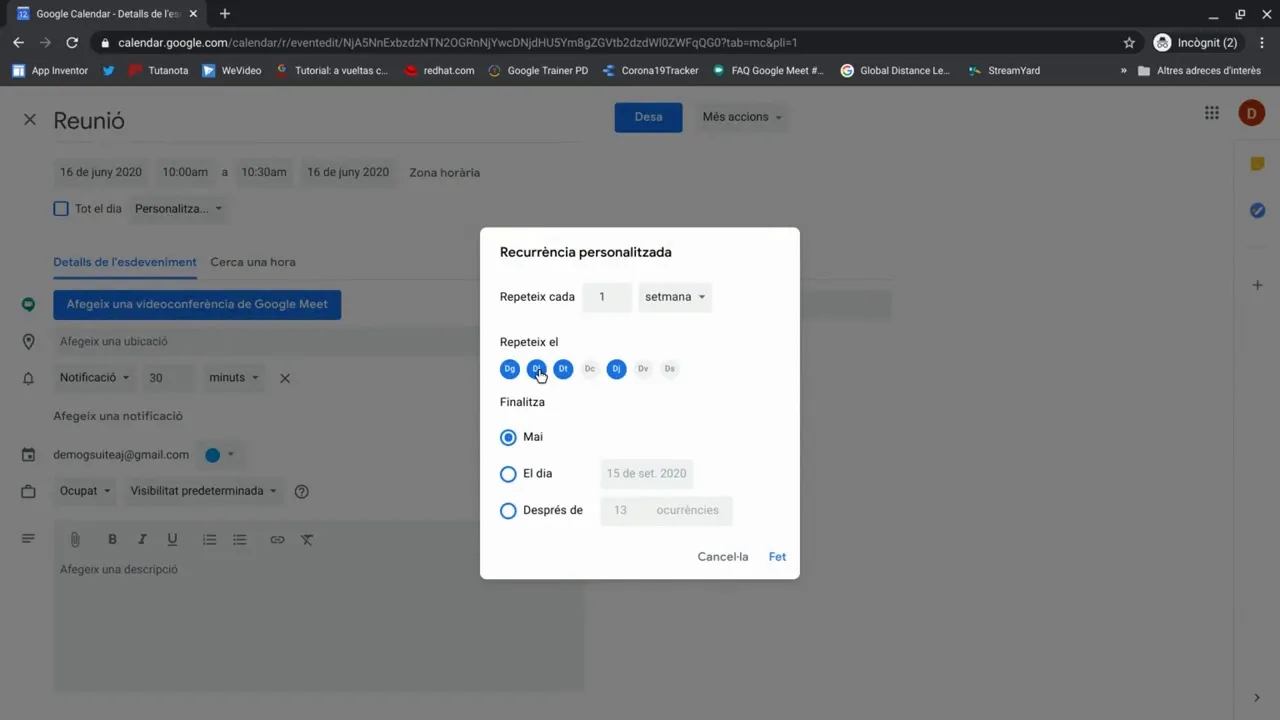
Task: Select the 'Mai' radio option
Action: click(x=508, y=437)
